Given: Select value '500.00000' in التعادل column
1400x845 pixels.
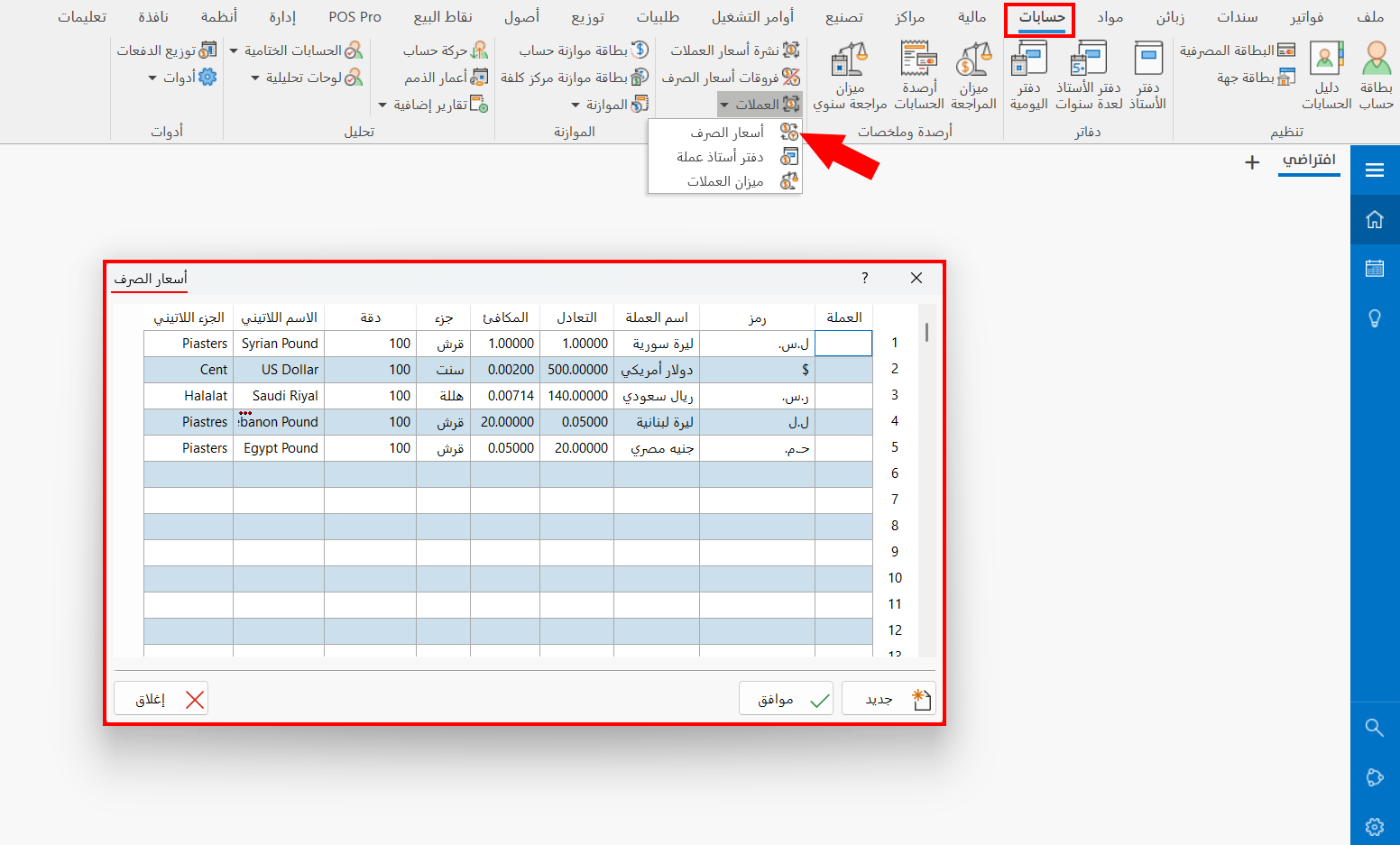Looking at the screenshot, I should (576, 370).
